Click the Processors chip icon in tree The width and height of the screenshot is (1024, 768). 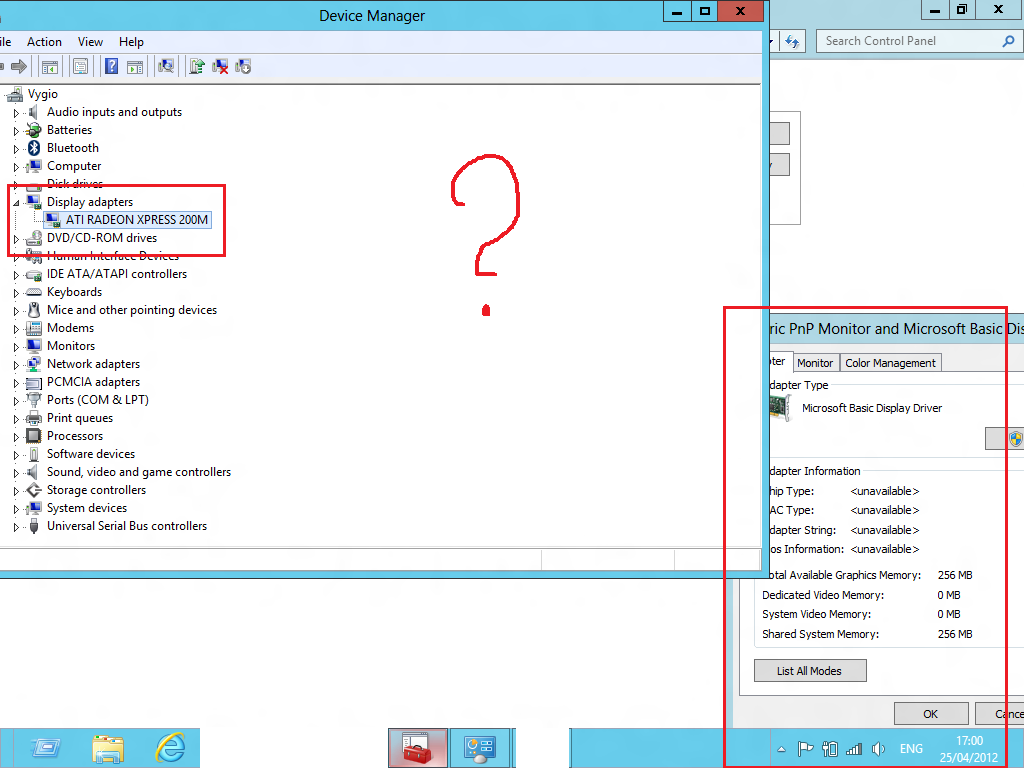(34, 436)
